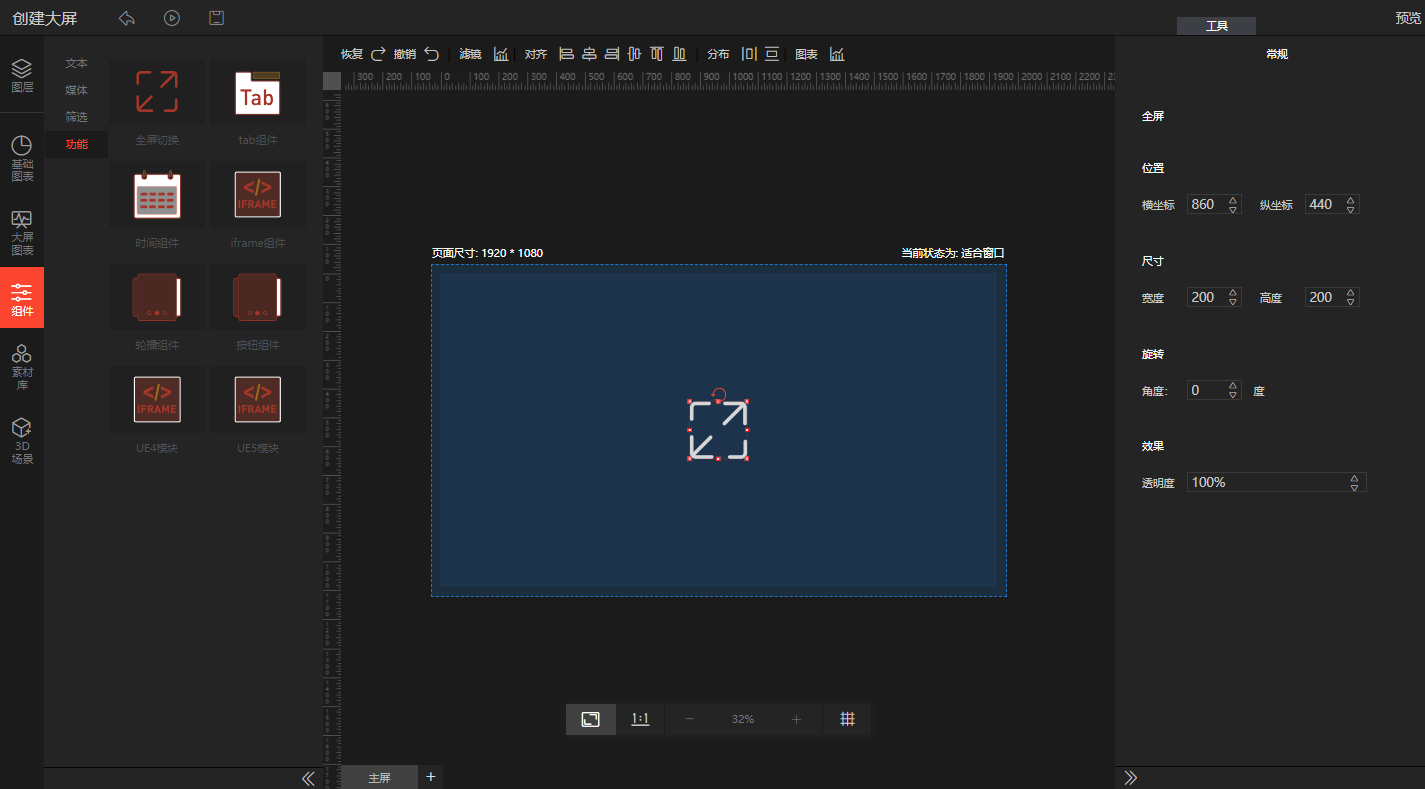The image size is (1425, 789).
Task: Select the 时间组件 calendar component thumbnail
Action: pos(157,195)
